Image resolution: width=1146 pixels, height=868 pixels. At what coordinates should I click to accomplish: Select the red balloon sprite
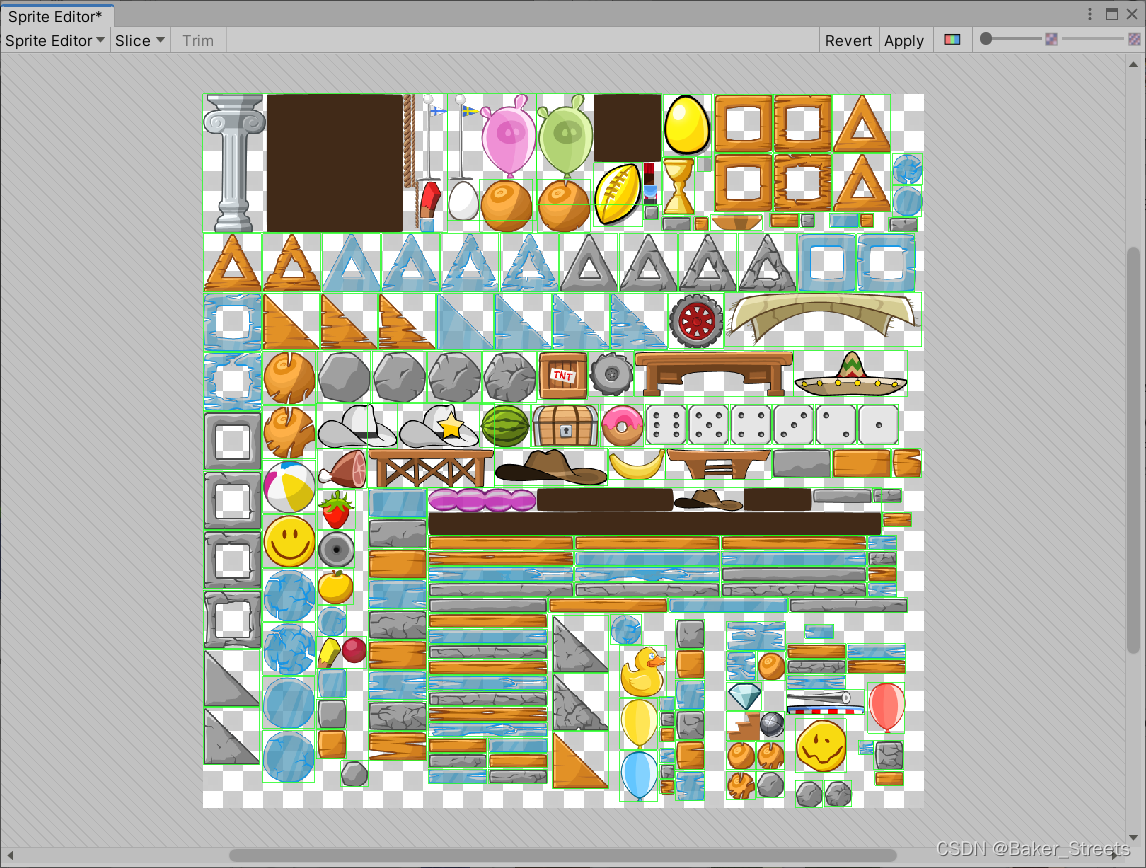coord(887,707)
